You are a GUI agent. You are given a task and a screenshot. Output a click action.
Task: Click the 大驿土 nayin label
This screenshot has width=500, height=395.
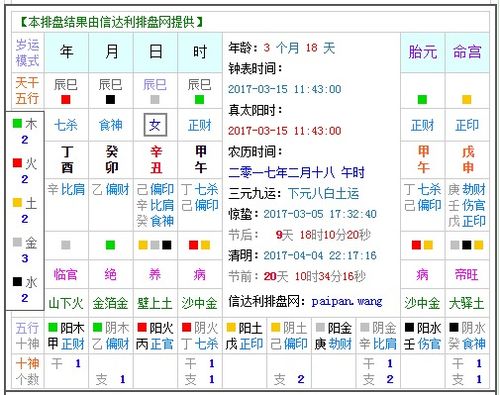467,303
